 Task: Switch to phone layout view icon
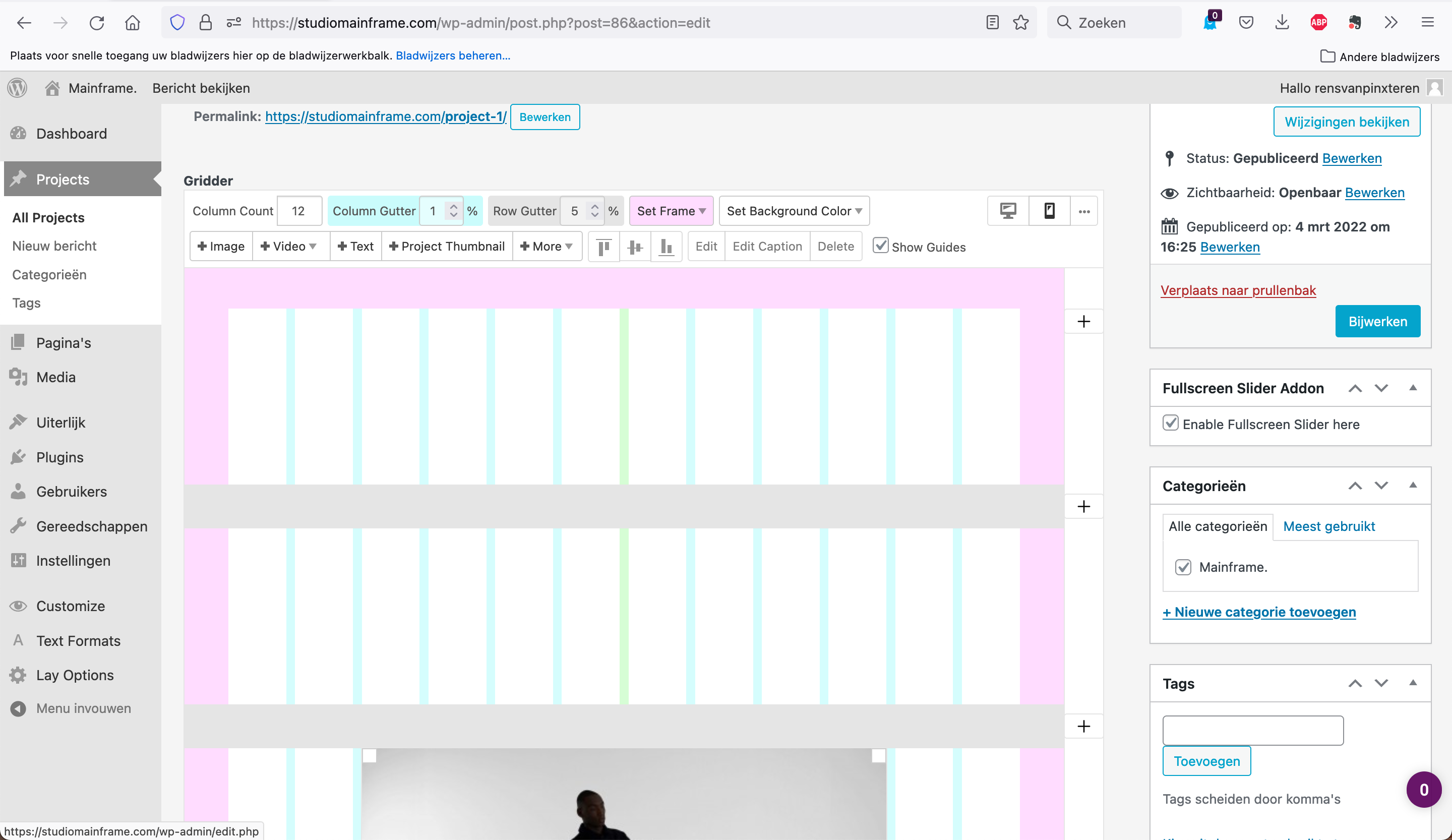pyautogui.click(x=1049, y=211)
